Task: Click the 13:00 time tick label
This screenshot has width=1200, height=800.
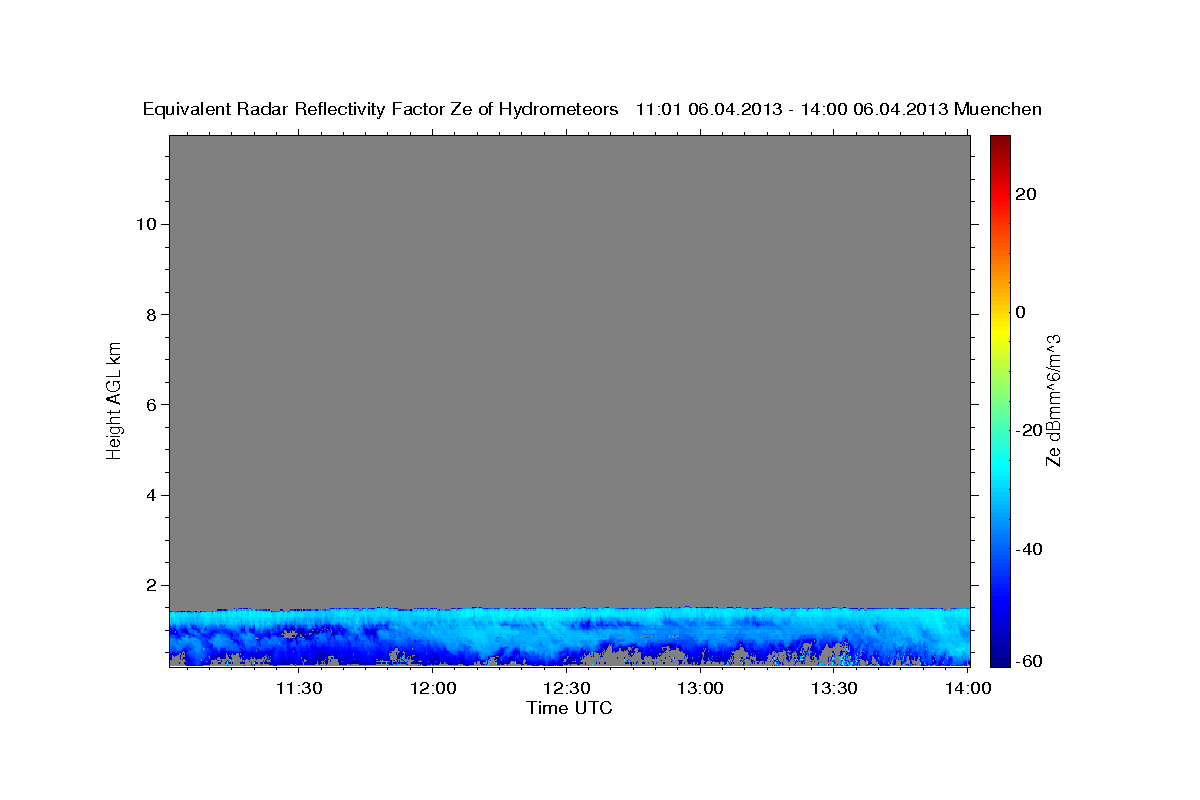Action: 701,688
